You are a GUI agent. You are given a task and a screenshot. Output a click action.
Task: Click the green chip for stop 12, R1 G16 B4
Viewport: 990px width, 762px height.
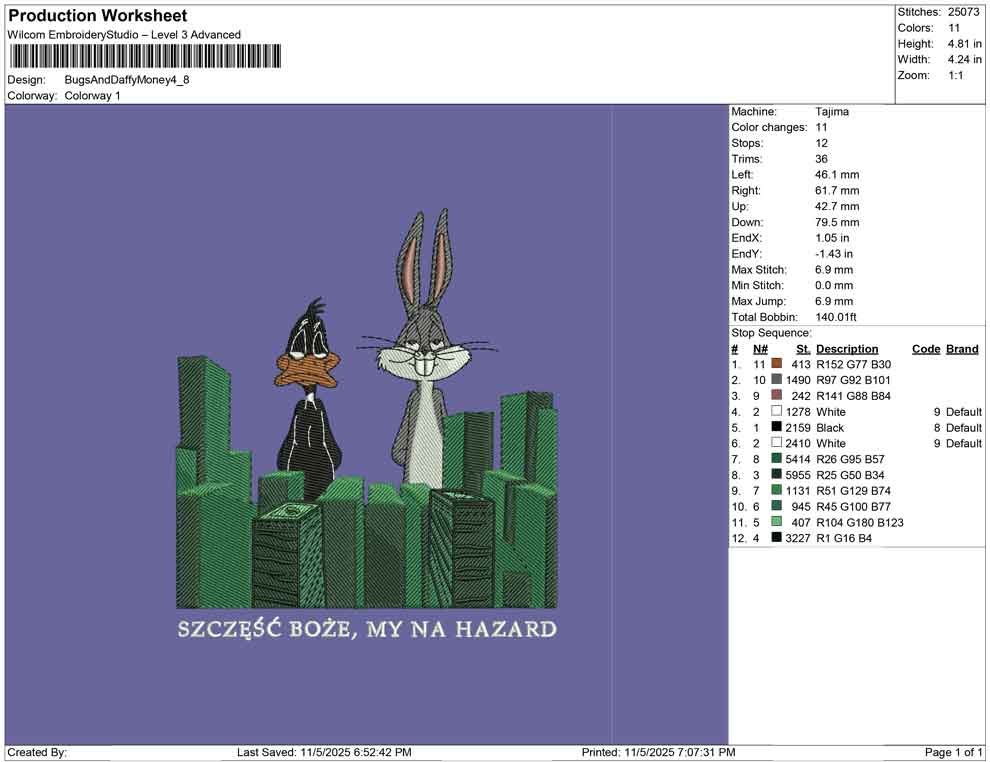coord(775,537)
